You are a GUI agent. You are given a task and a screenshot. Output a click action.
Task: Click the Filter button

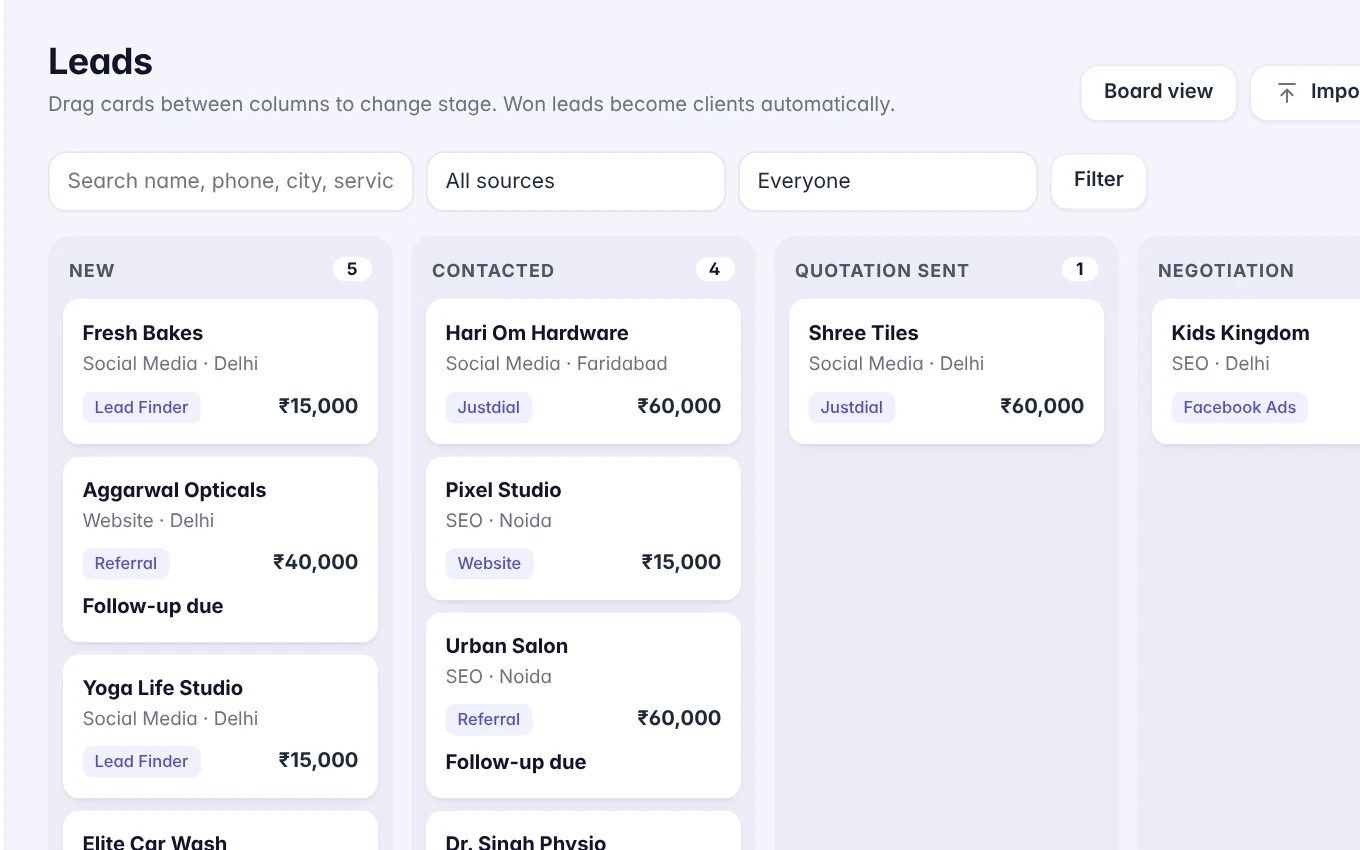[1098, 181]
